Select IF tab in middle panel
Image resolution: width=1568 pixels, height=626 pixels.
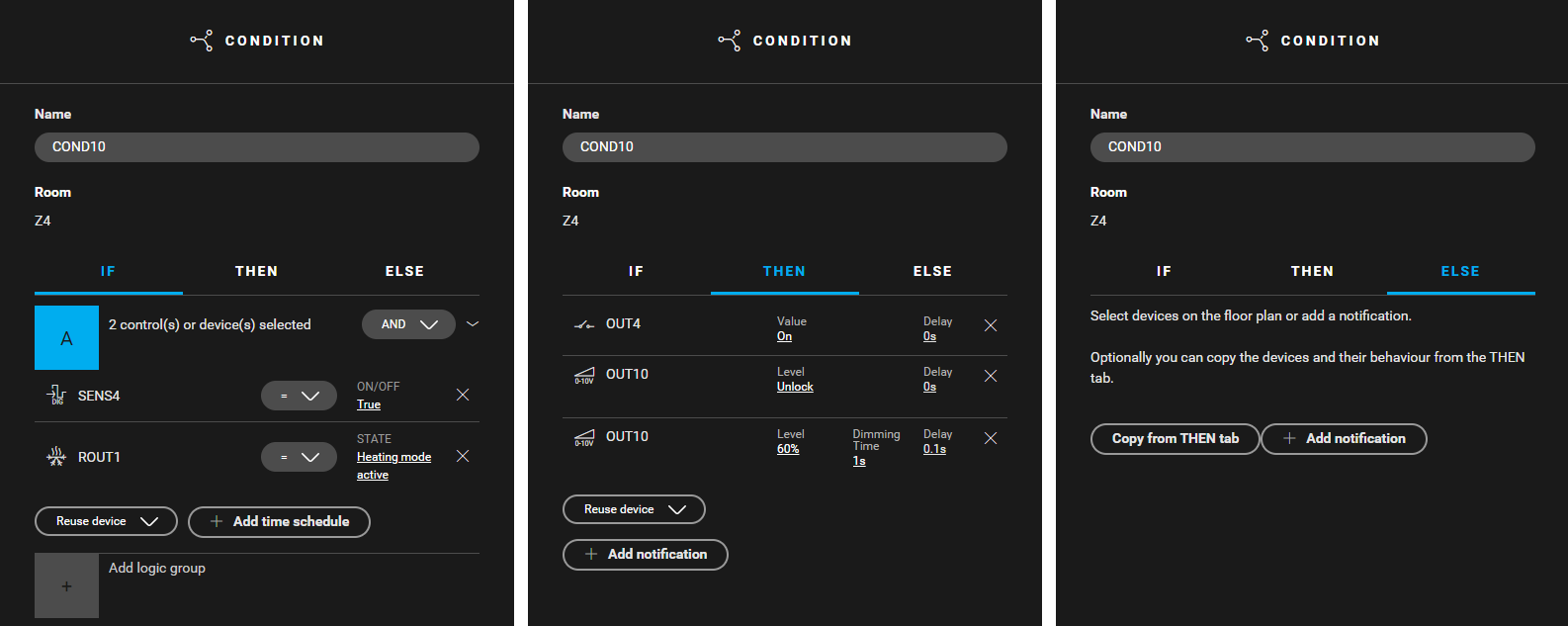click(637, 271)
